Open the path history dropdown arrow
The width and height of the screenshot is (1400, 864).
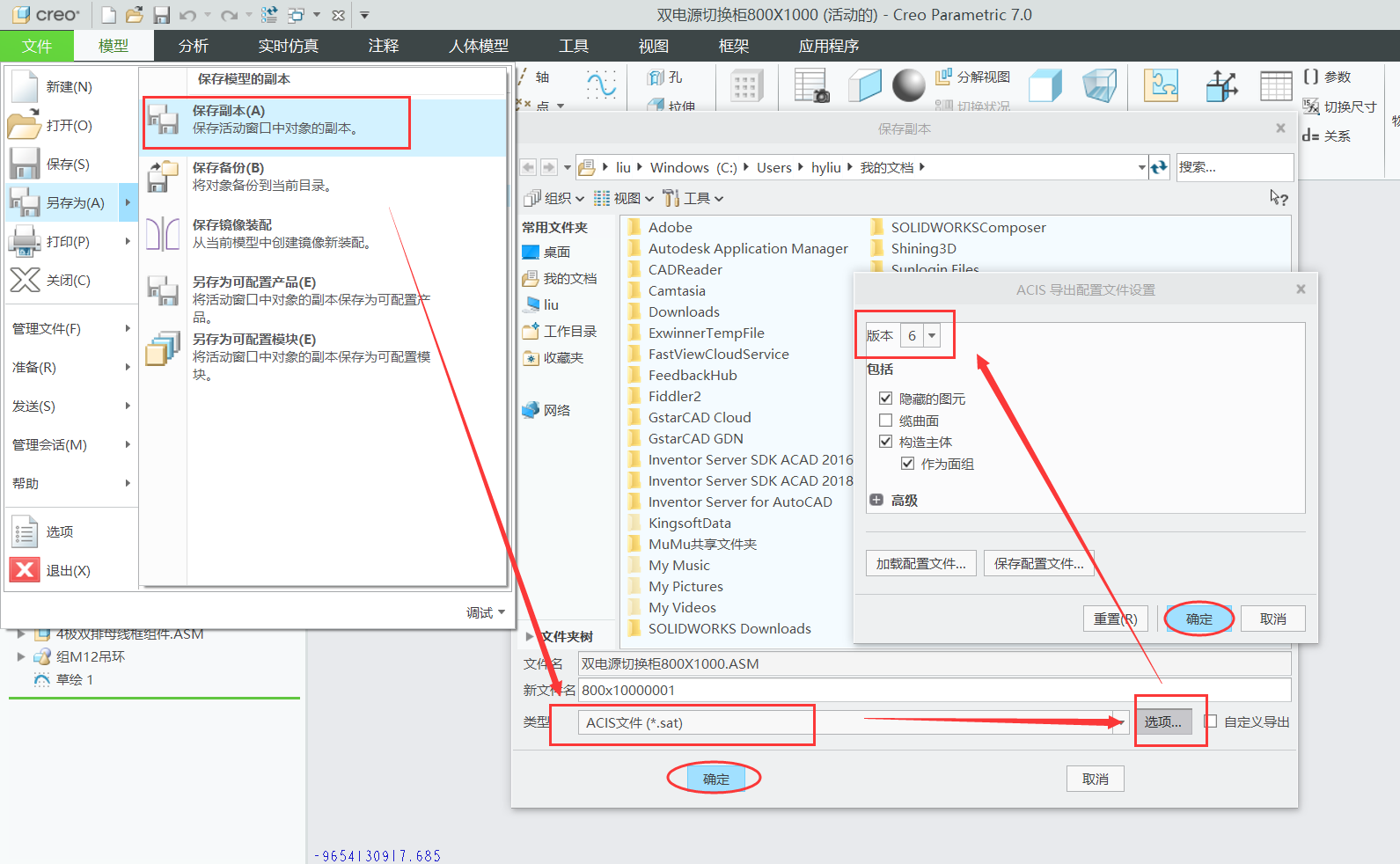pos(1141,167)
